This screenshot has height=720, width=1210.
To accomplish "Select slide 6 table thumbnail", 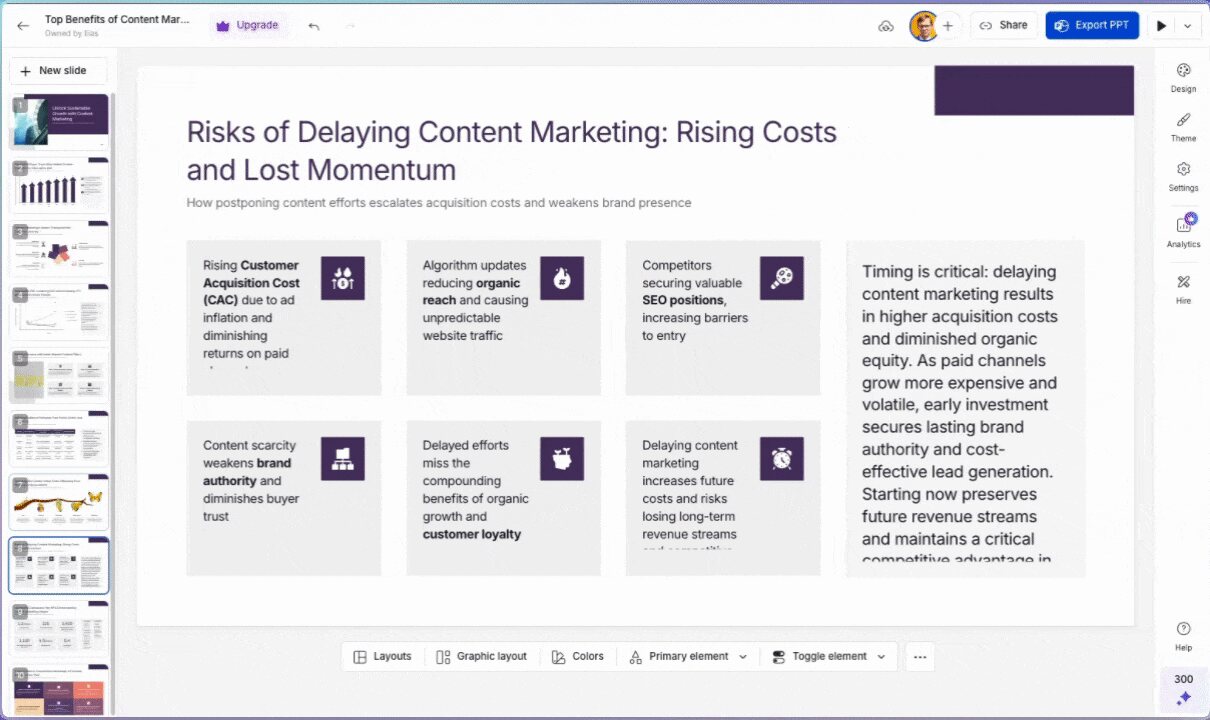I will (60, 438).
